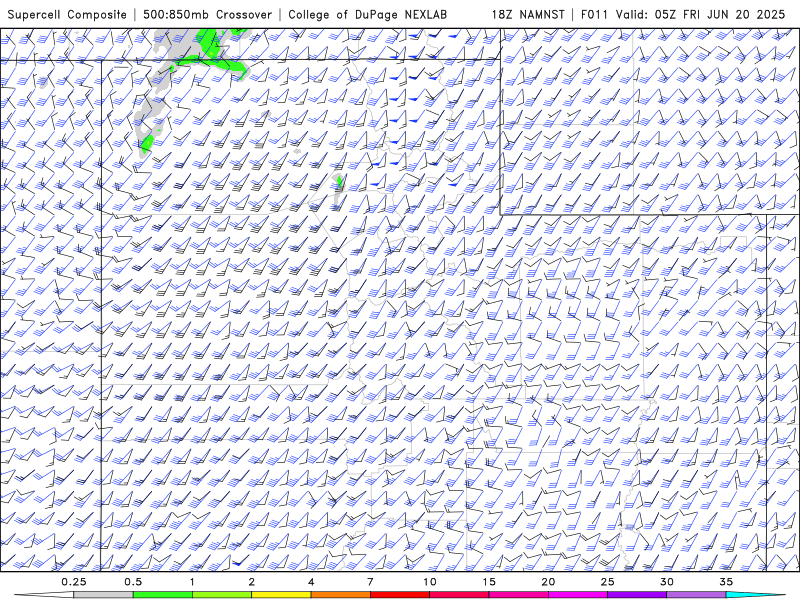Pick the bright green legend swatch between 0.5 and 1

163,595
